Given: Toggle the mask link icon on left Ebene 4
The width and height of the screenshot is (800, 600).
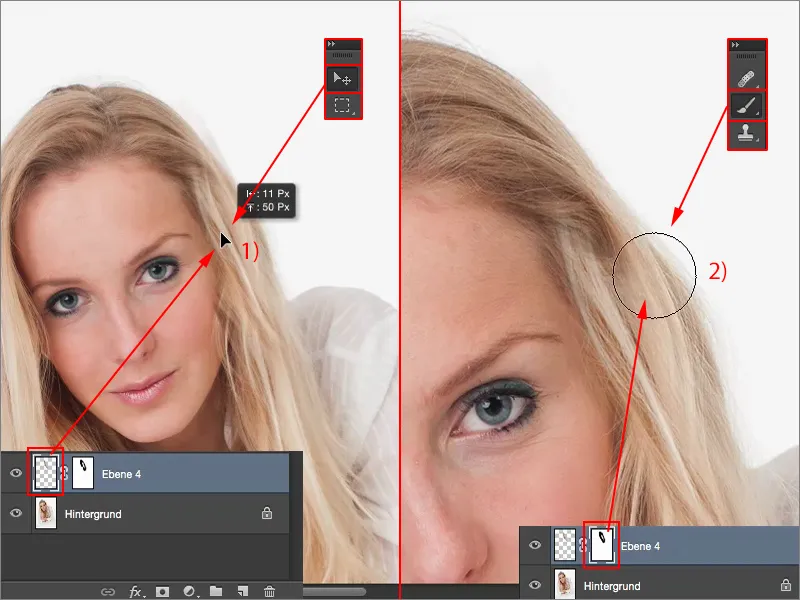Looking at the screenshot, I should pyautogui.click(x=65, y=473).
